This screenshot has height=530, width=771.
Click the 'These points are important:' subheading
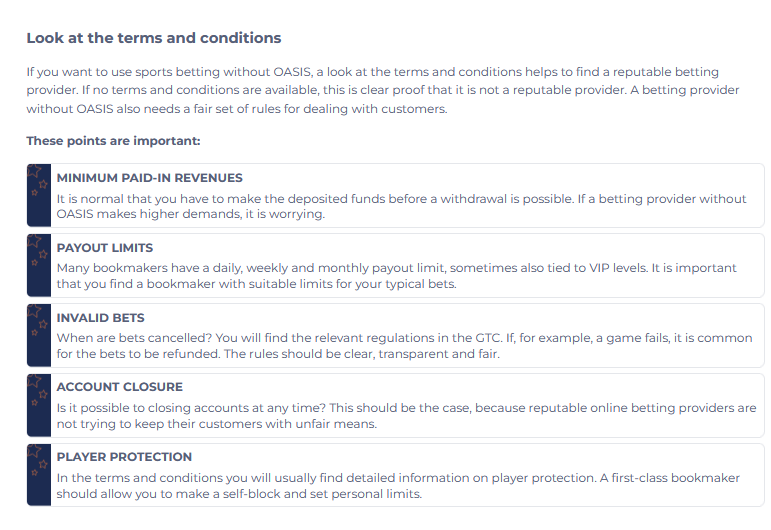pyautogui.click(x=114, y=141)
